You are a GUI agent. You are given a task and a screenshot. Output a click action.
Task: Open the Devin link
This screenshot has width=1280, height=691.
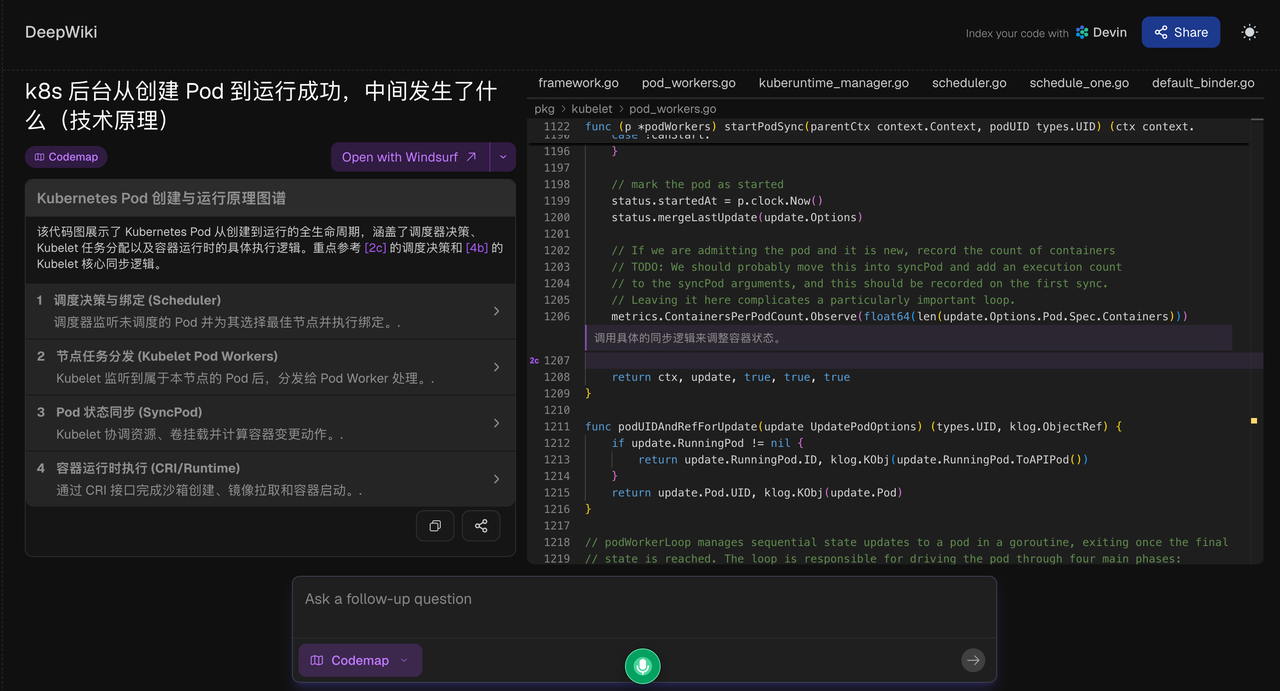pos(1101,32)
